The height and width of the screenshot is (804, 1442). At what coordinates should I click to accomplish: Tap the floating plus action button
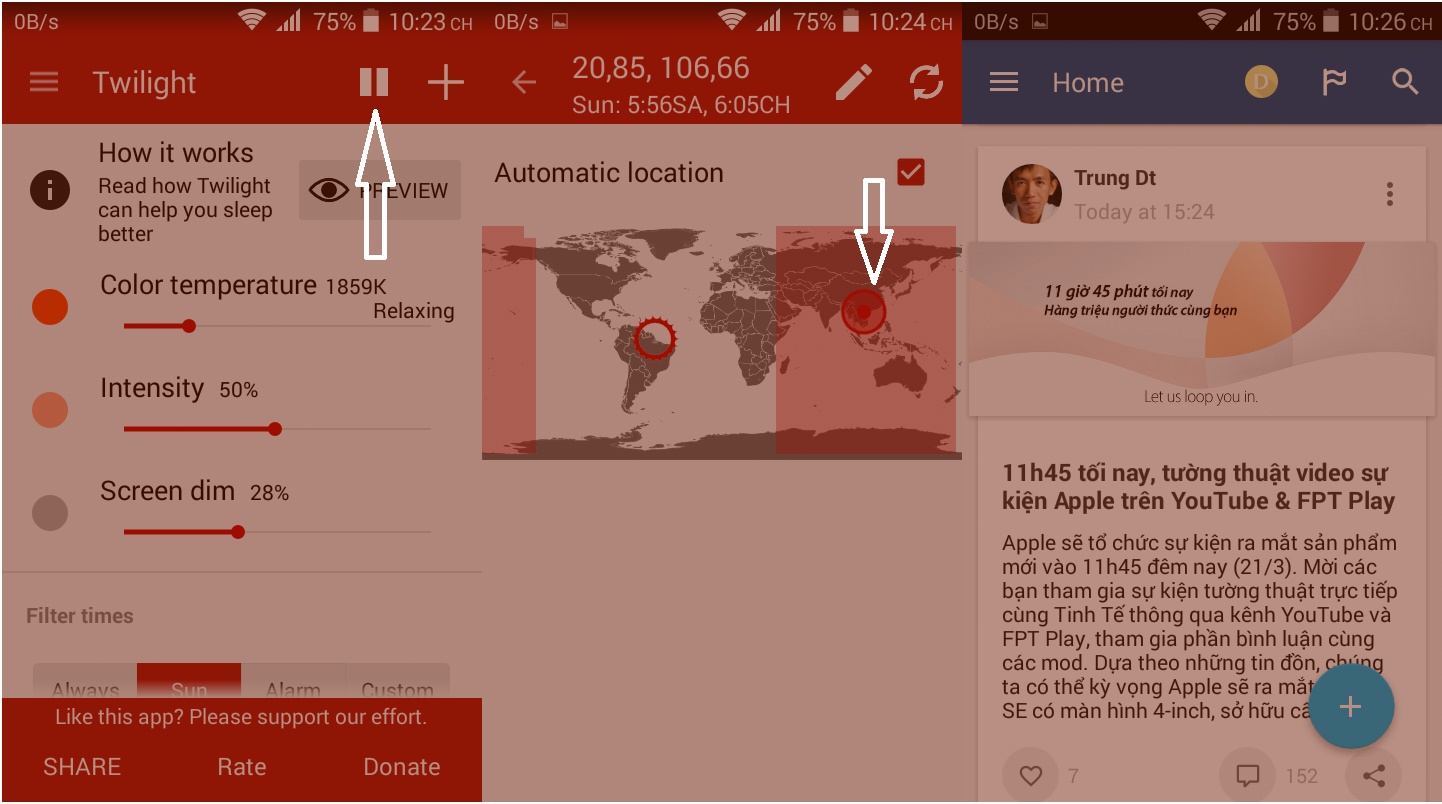click(x=1350, y=707)
